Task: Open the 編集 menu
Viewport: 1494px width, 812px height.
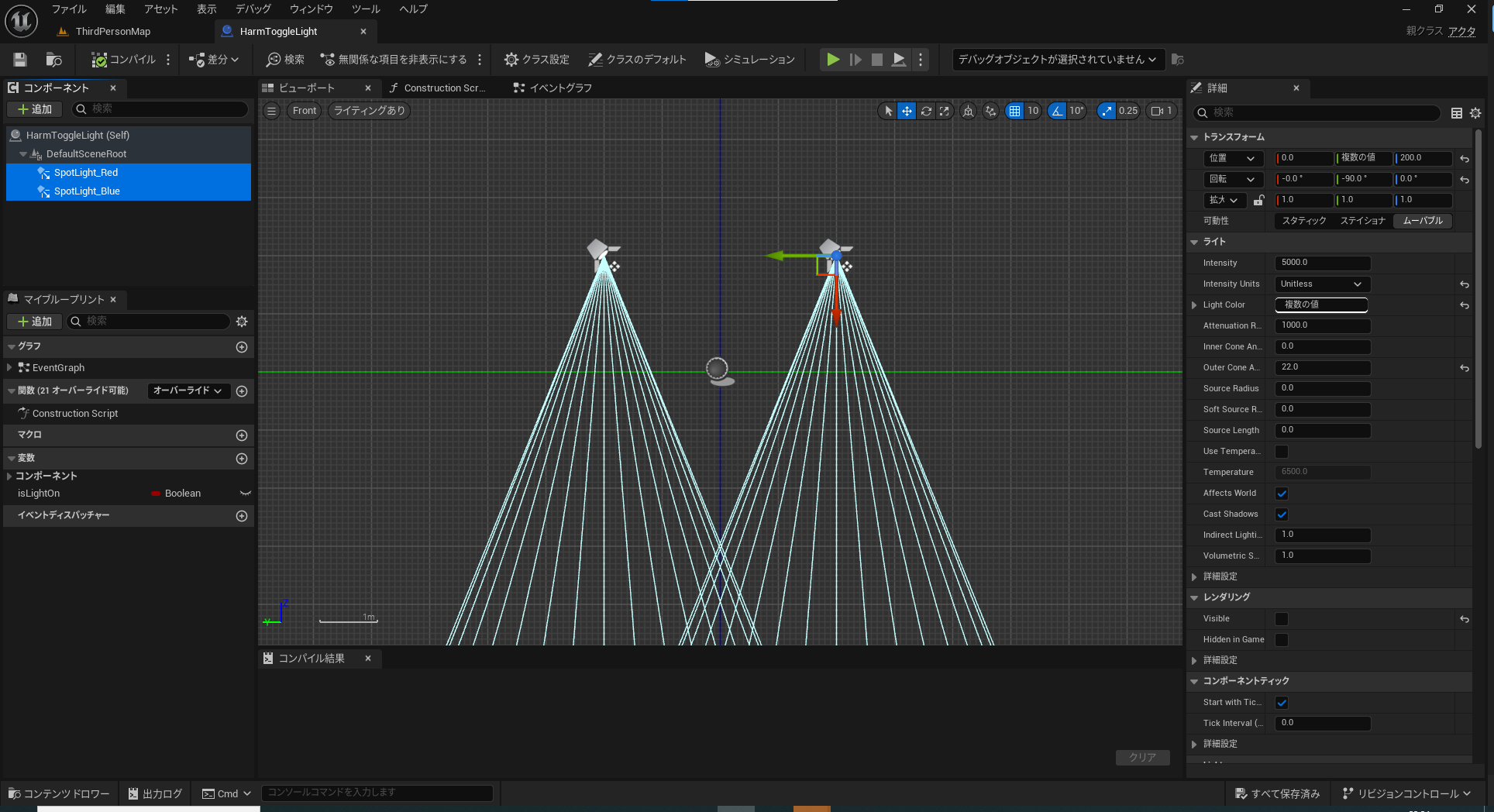Action: click(115, 9)
